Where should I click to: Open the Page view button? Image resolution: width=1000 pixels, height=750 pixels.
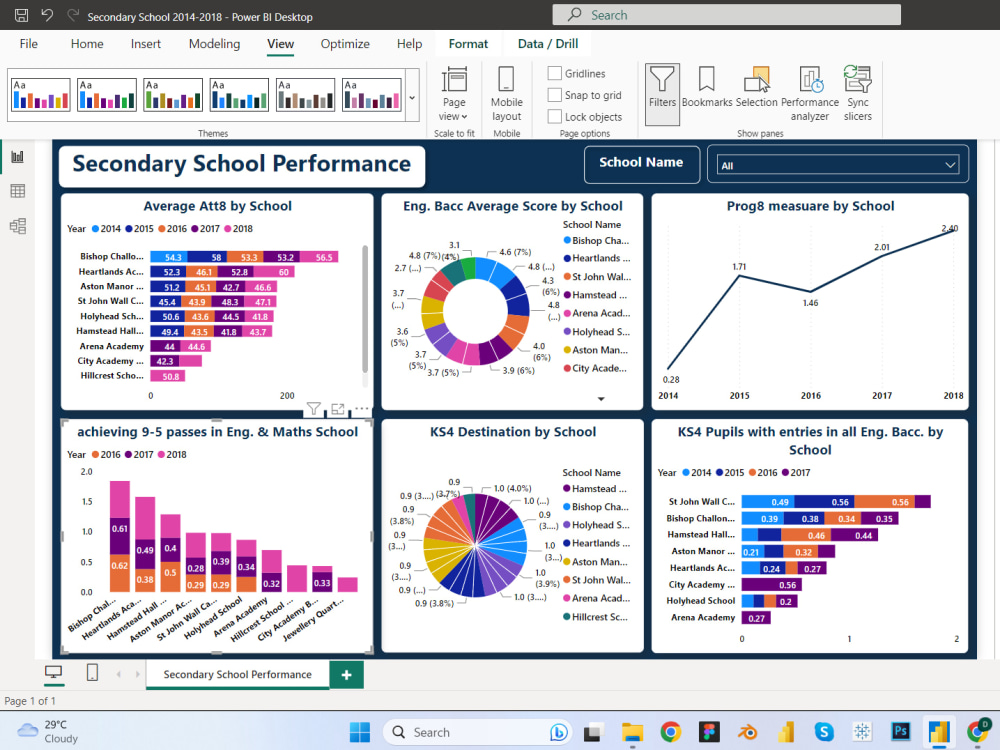pos(454,94)
